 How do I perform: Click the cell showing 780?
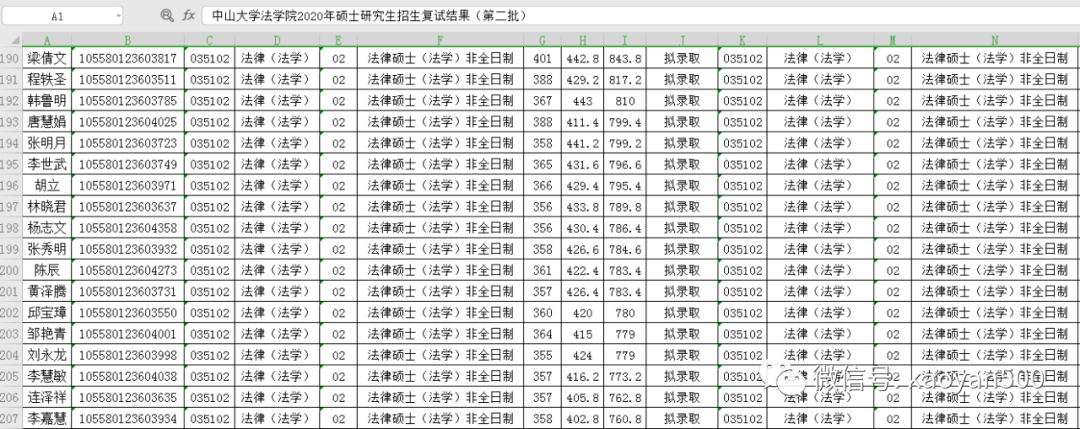pos(625,313)
